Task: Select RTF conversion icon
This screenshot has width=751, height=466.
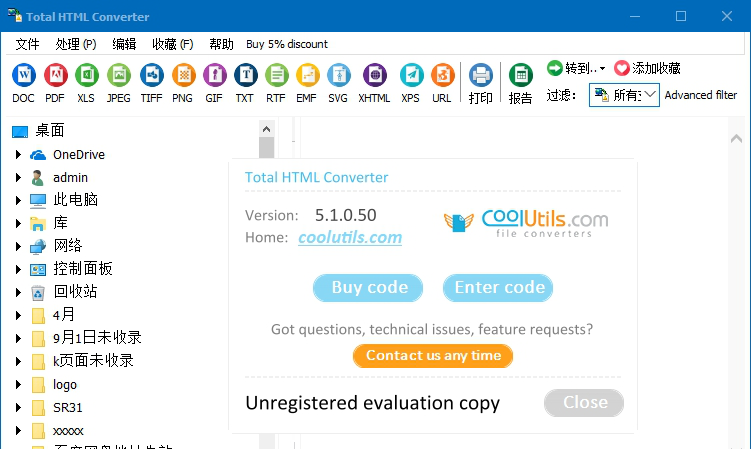Action: (x=277, y=75)
